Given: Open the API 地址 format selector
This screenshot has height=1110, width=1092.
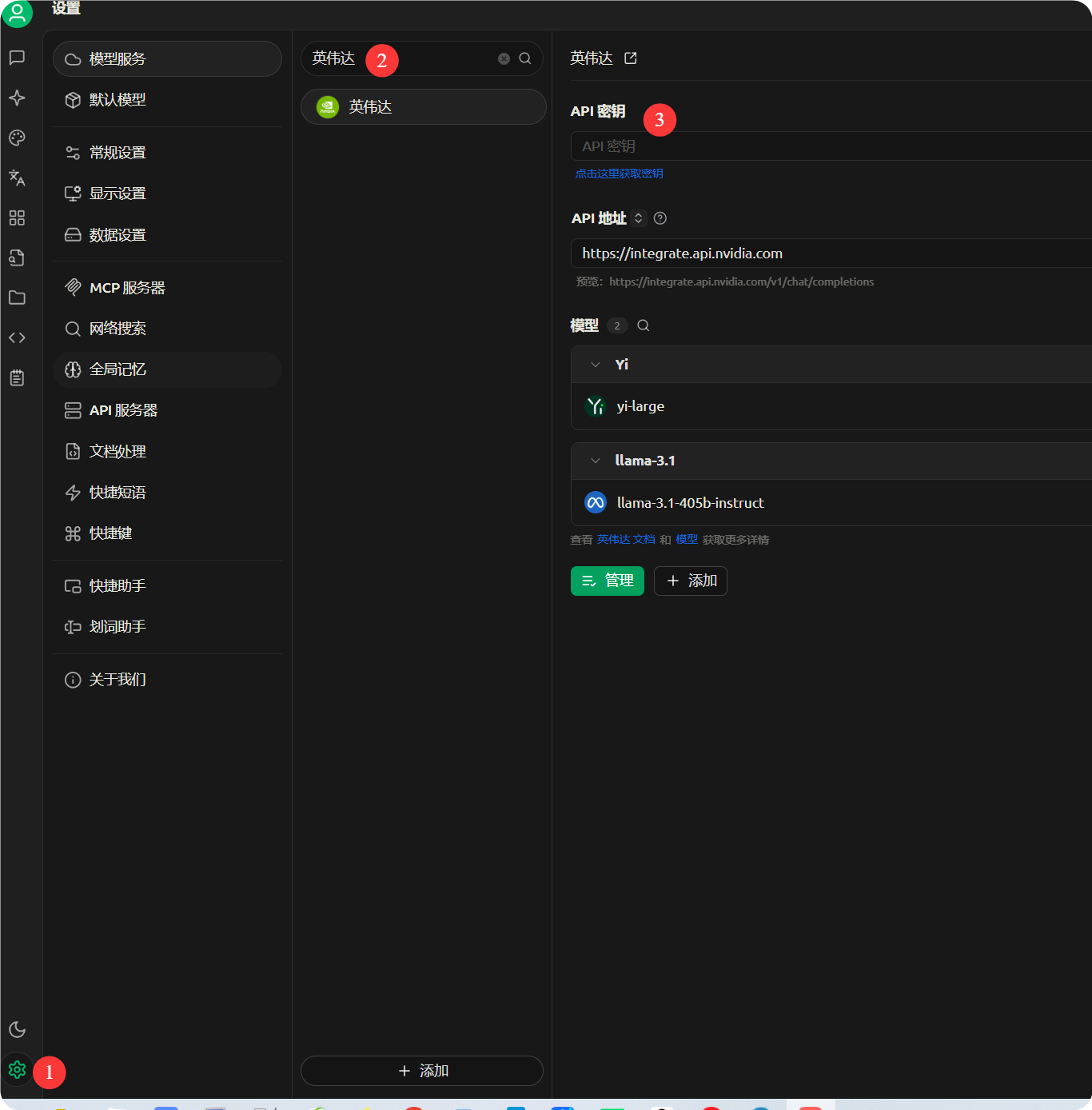Looking at the screenshot, I should click(638, 218).
